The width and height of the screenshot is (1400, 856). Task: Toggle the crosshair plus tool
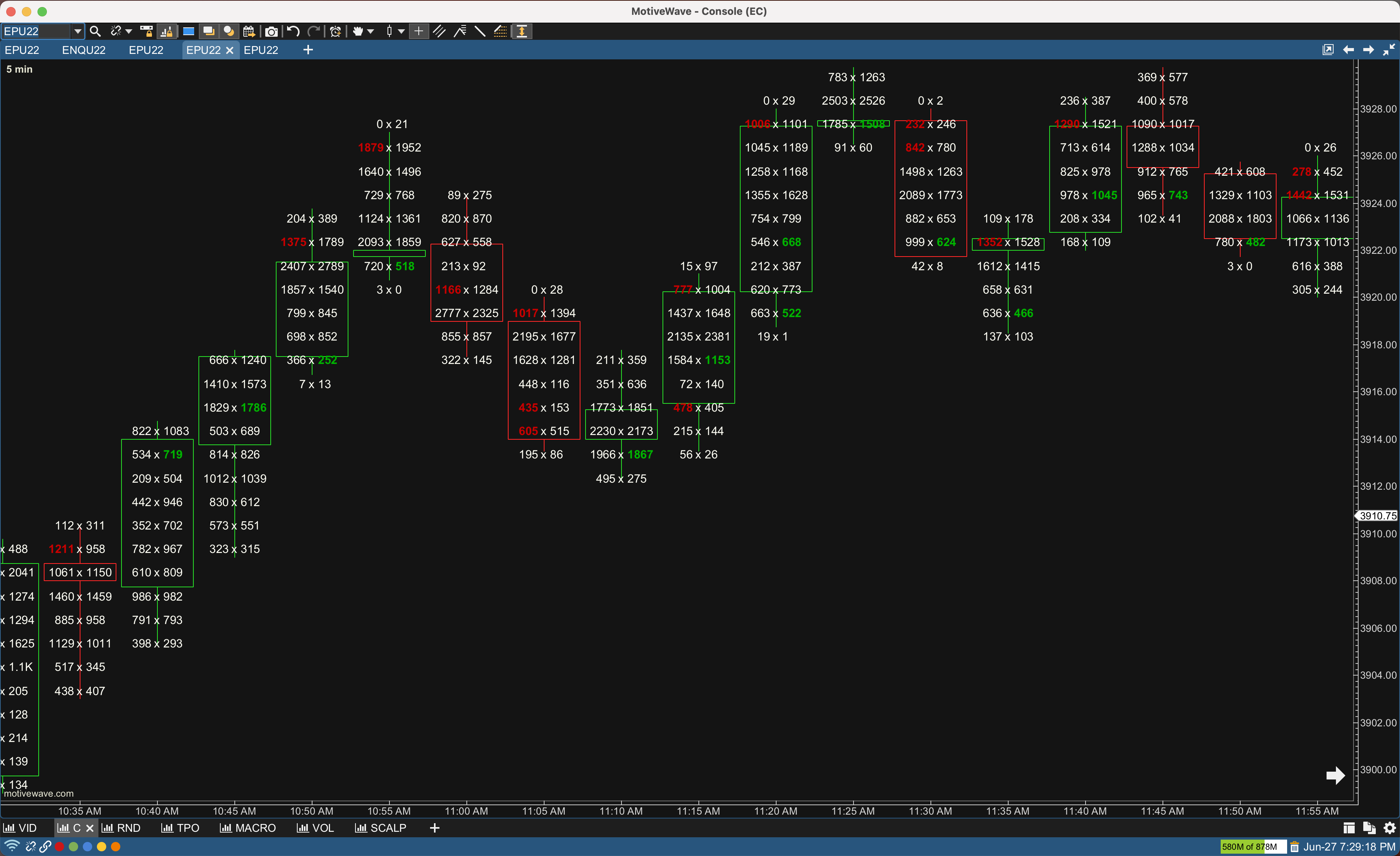419,31
